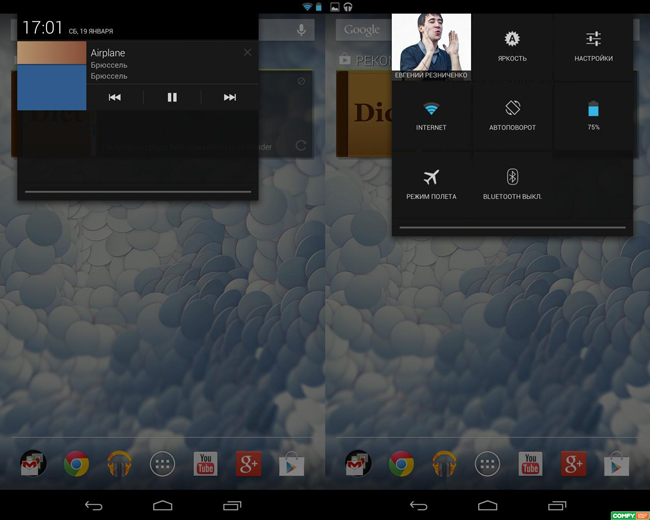Tap the picture notification status icon
The height and width of the screenshot is (520, 650).
point(335,7)
